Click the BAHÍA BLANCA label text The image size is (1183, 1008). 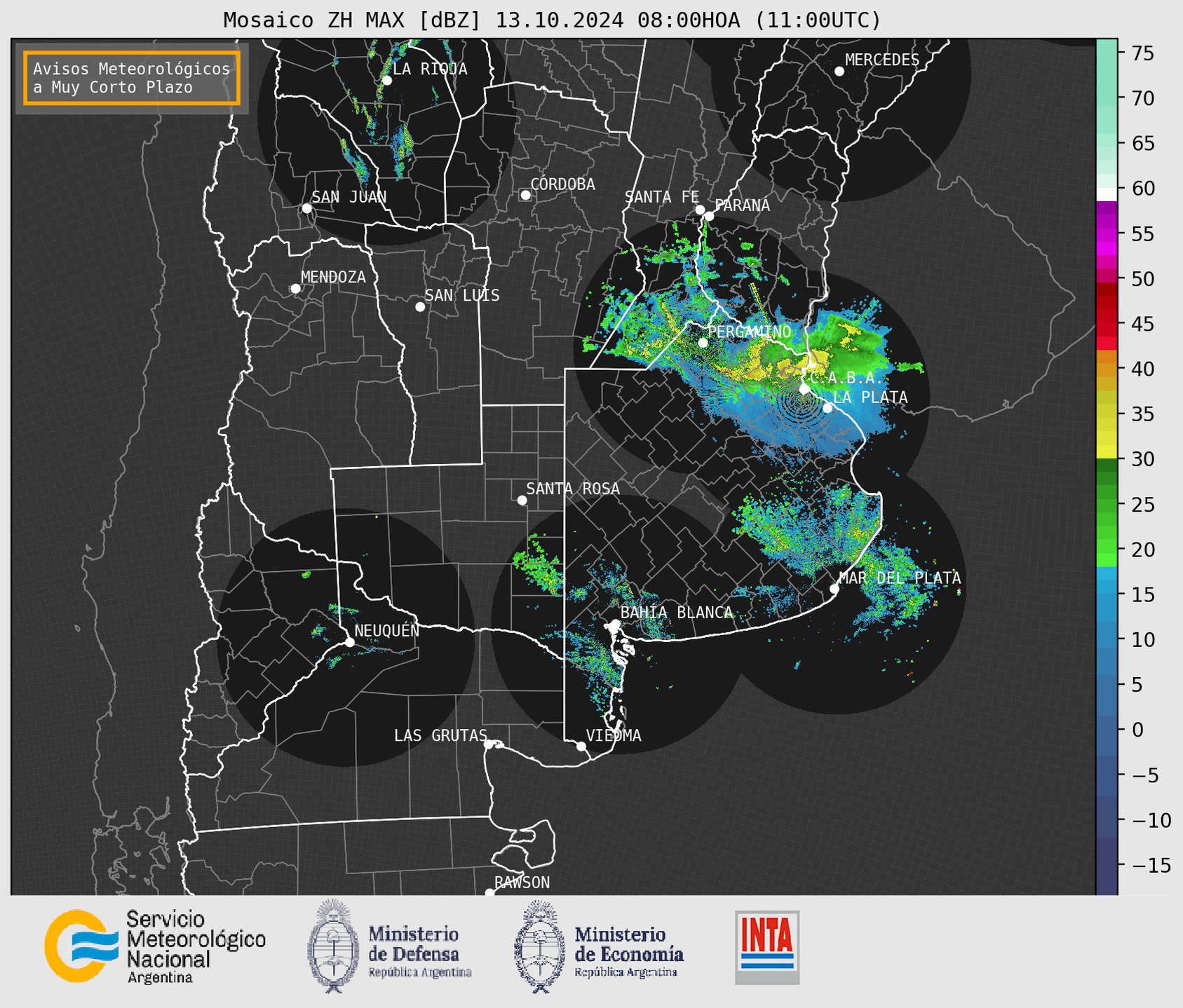coord(677,613)
